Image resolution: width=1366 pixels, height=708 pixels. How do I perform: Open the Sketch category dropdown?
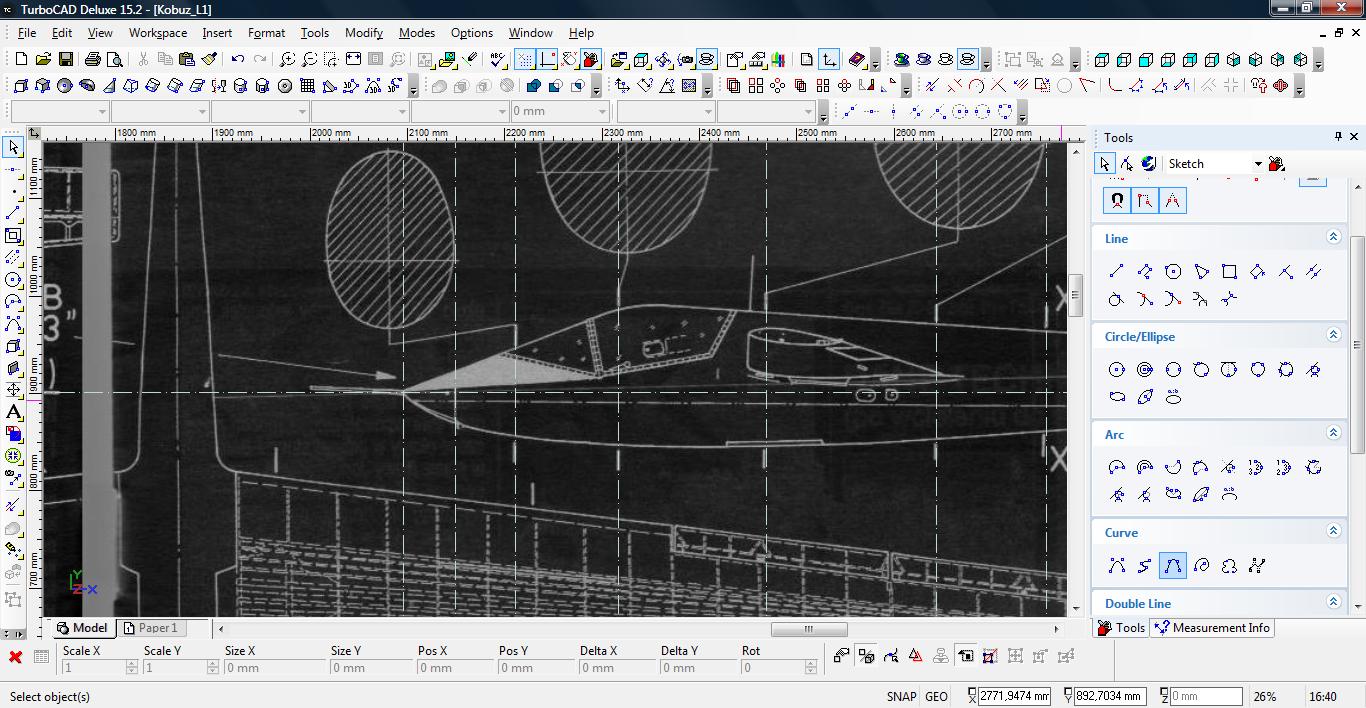click(x=1258, y=164)
